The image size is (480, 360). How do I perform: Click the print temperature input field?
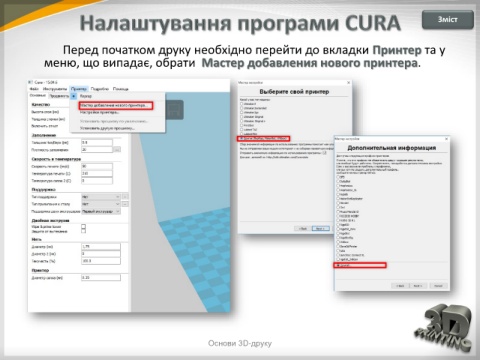point(97,173)
